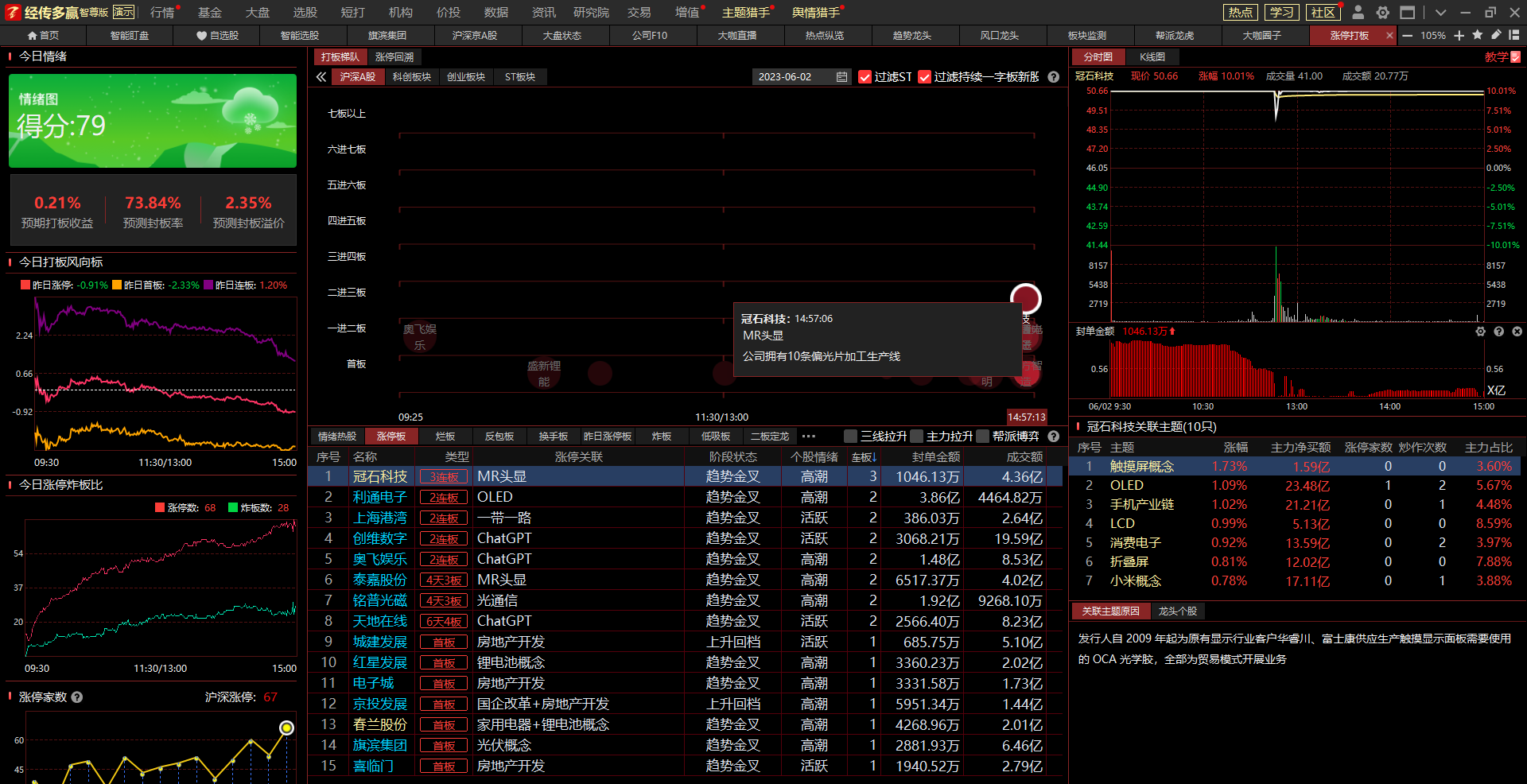This screenshot has width=1527, height=784.
Task: Collapse panel with double-chevron icon
Action: tap(321, 77)
